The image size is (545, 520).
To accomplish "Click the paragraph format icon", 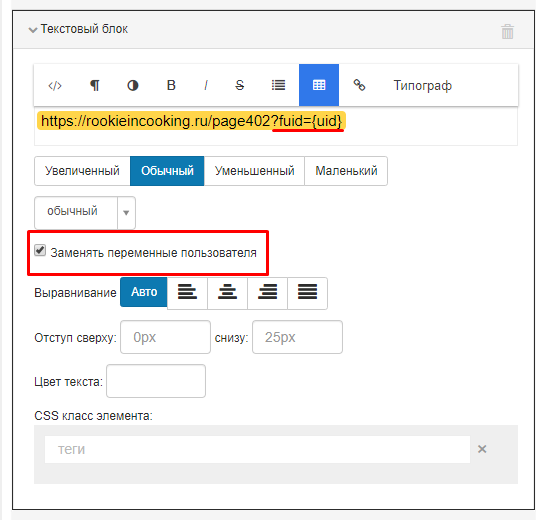I will tap(95, 85).
